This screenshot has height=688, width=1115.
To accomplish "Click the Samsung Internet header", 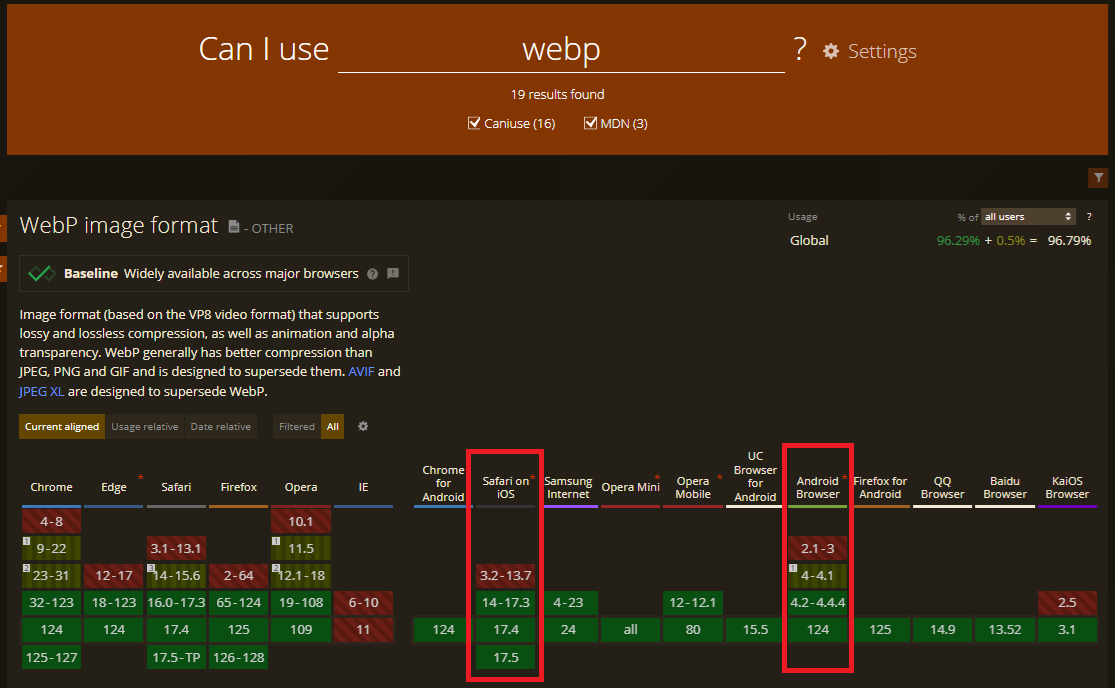I will [568, 488].
